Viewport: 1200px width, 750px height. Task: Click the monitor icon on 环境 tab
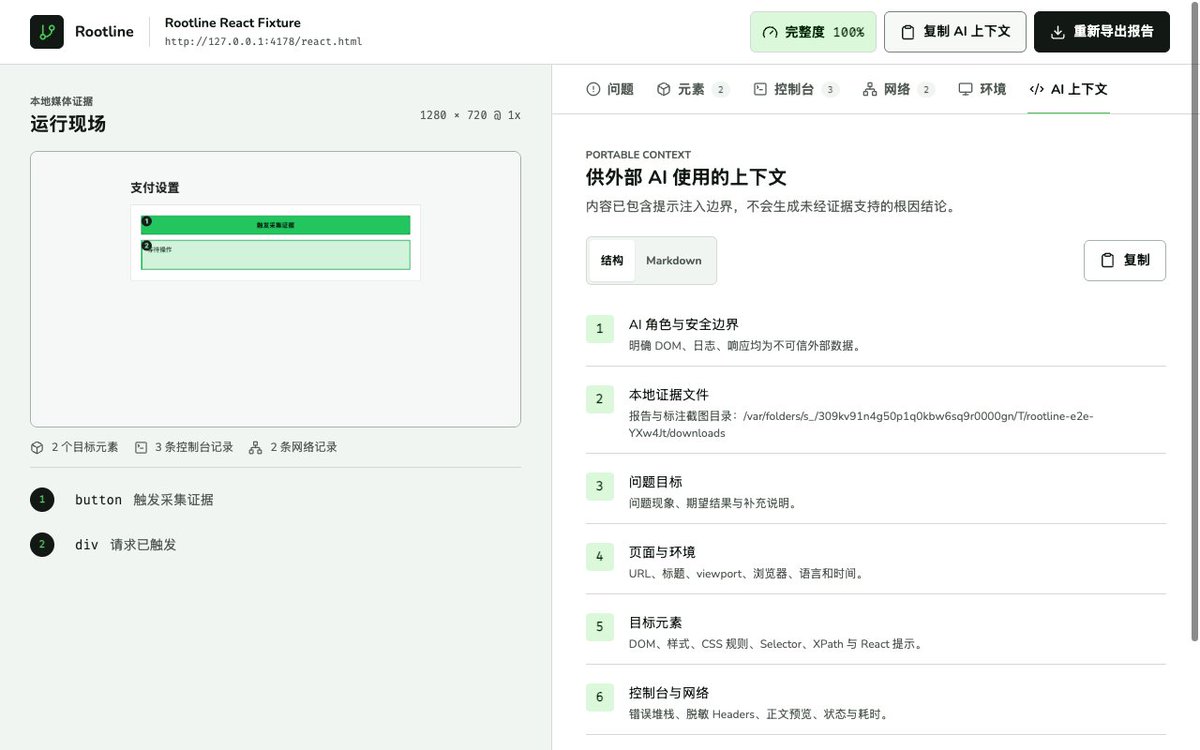965,89
